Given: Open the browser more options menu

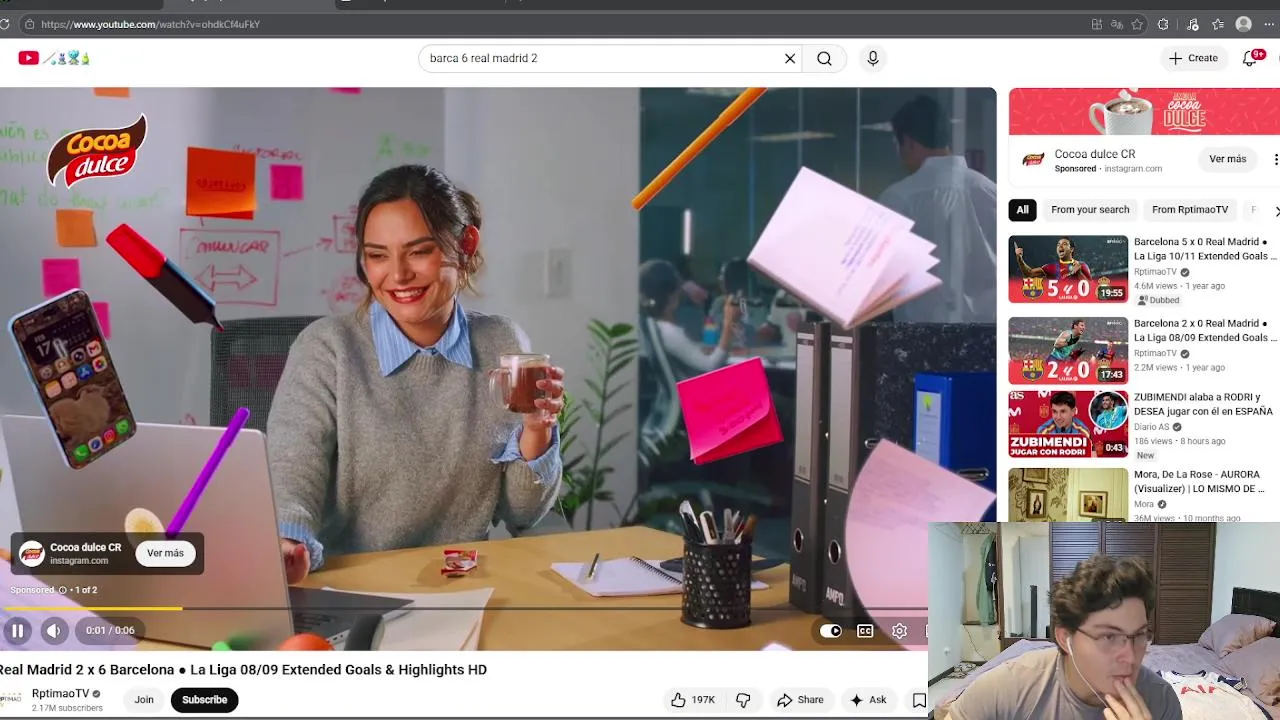Looking at the screenshot, I should (1269, 24).
